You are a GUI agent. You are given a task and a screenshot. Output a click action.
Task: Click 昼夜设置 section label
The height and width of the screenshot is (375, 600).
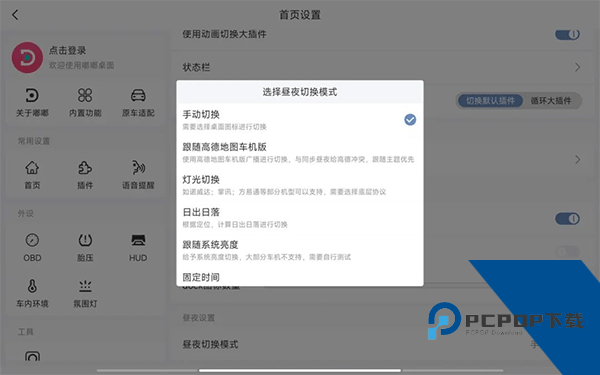point(199,318)
